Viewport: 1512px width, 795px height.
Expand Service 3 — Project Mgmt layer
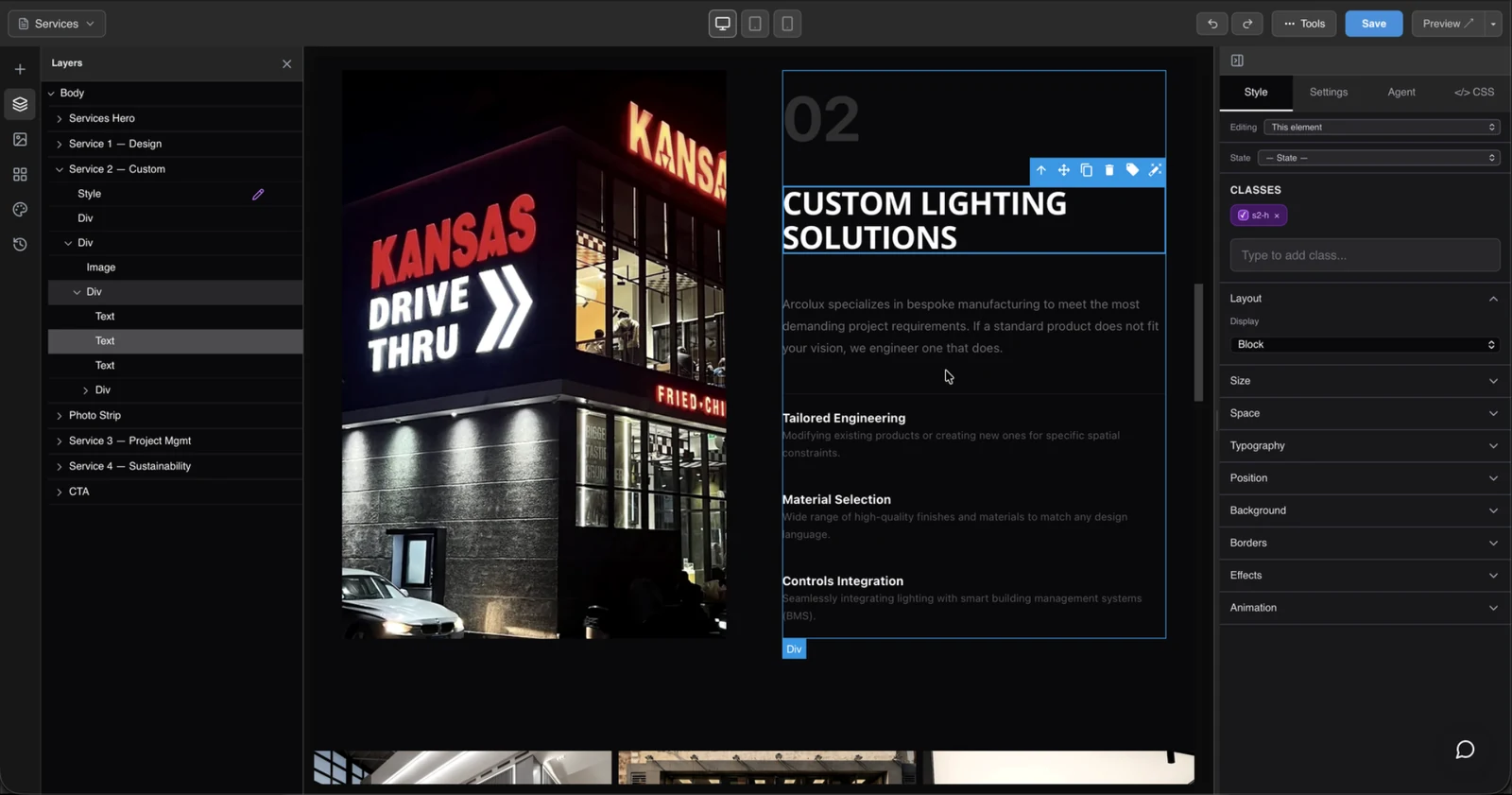60,441
